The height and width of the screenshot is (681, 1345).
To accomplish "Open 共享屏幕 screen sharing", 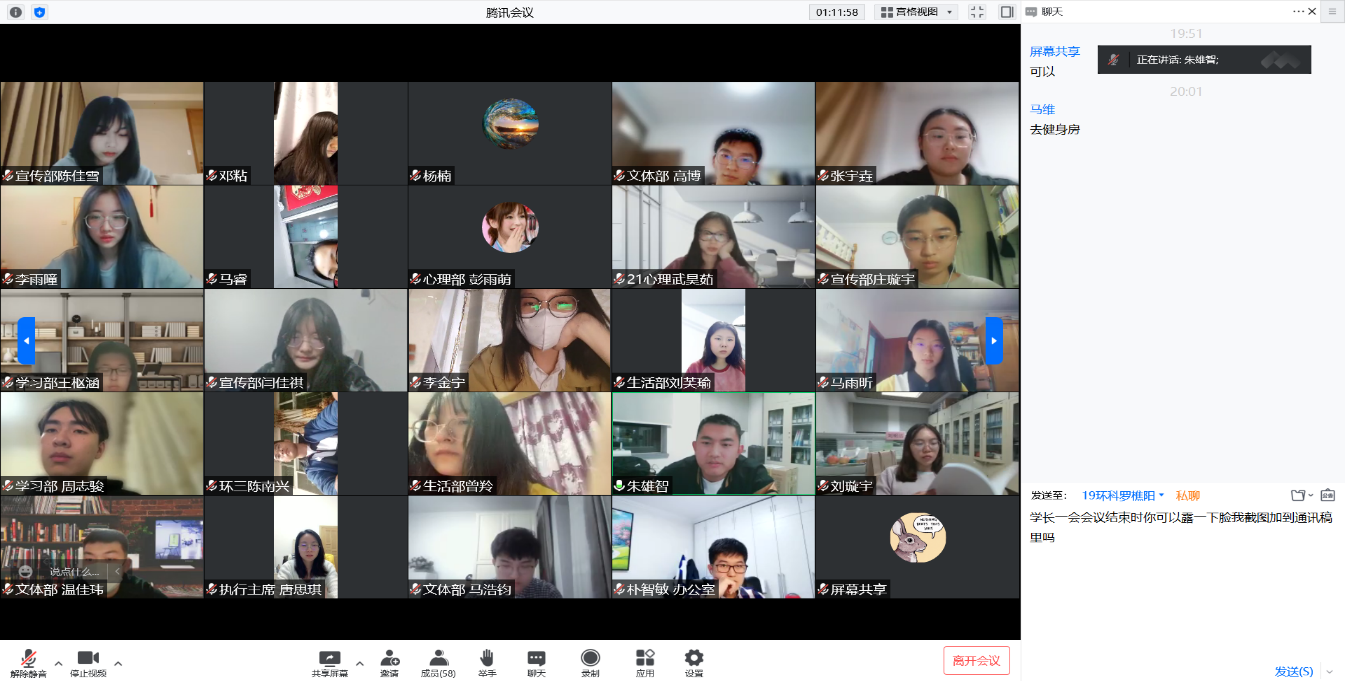I will pos(329,660).
